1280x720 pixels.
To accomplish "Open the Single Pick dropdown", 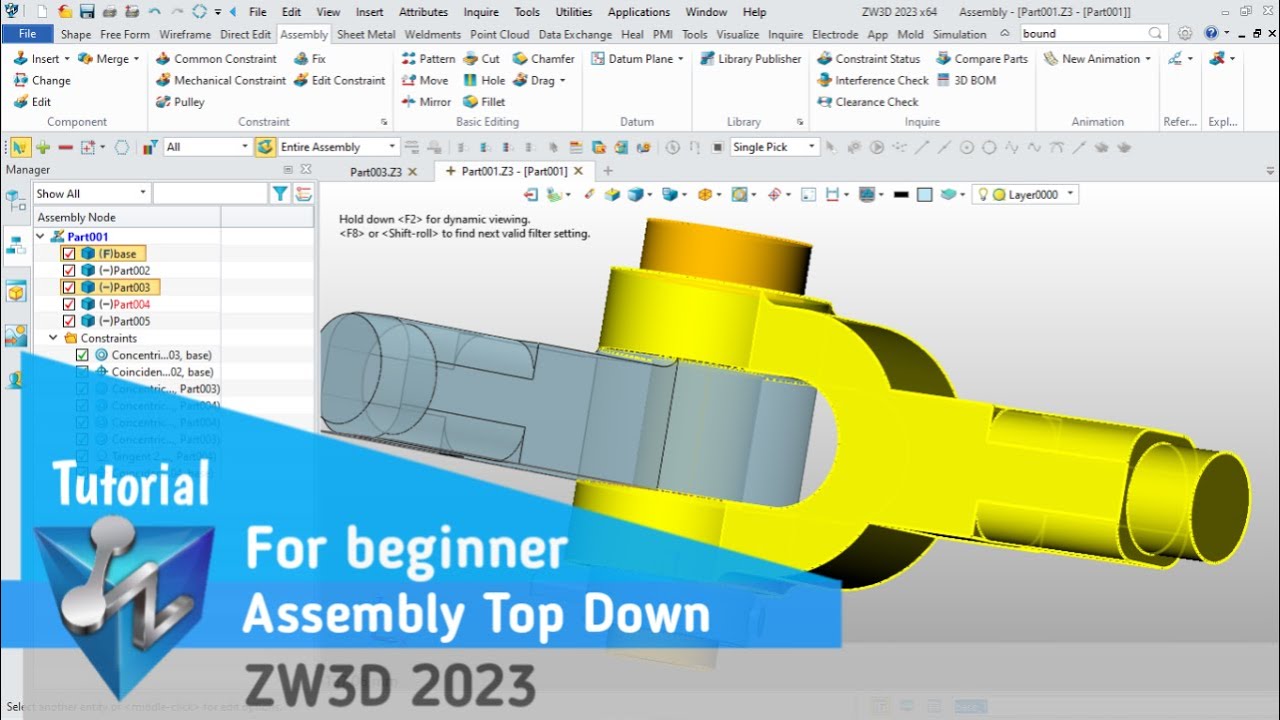I will click(774, 147).
